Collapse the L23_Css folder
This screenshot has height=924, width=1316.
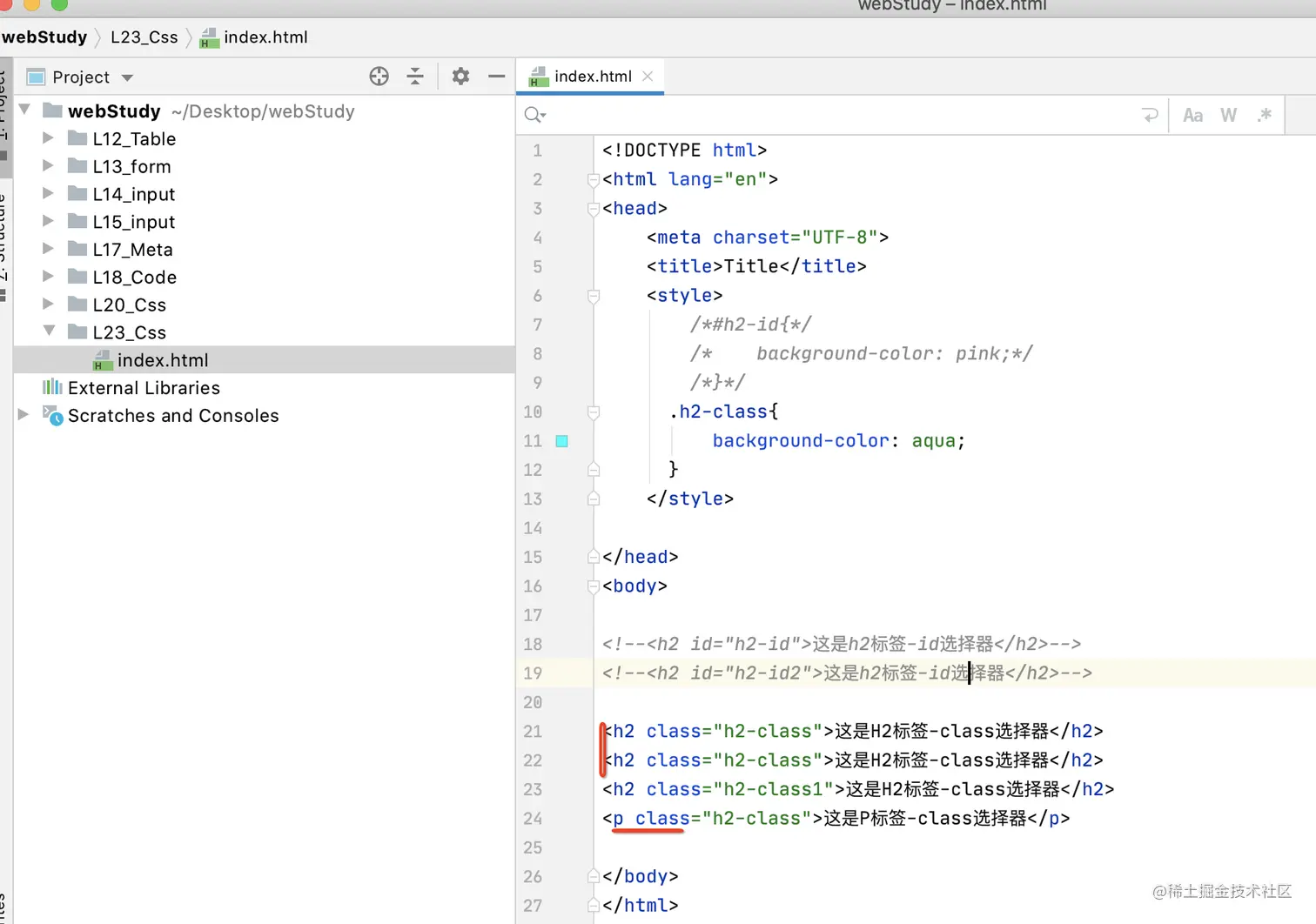point(50,331)
